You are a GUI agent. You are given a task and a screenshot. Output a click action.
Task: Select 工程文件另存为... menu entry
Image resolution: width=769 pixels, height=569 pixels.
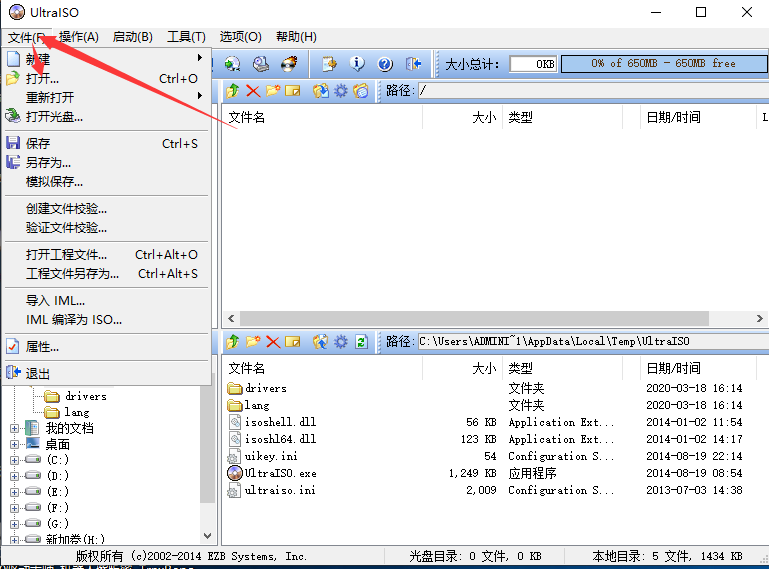click(107, 274)
